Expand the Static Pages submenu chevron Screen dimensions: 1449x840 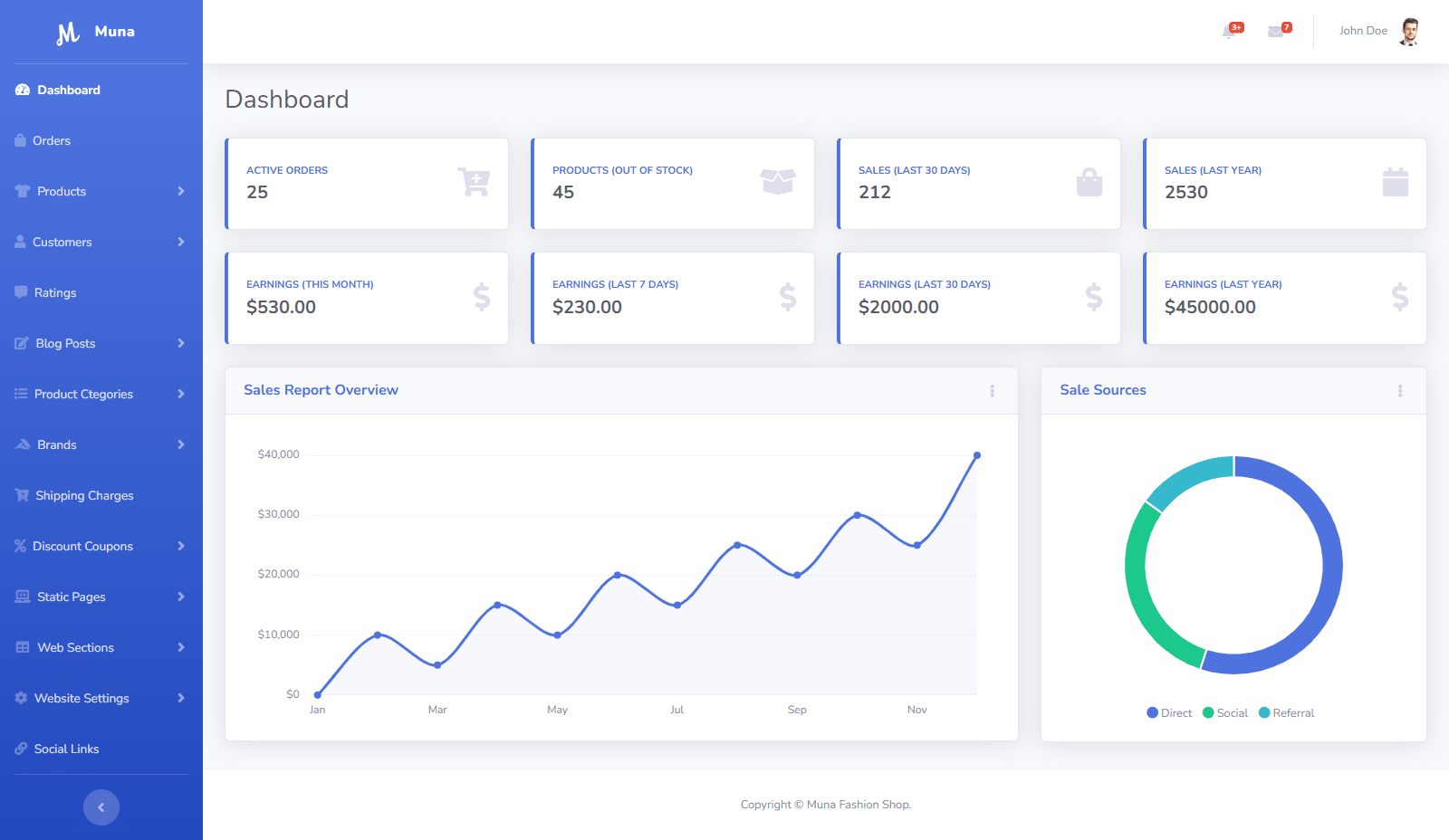coord(181,597)
